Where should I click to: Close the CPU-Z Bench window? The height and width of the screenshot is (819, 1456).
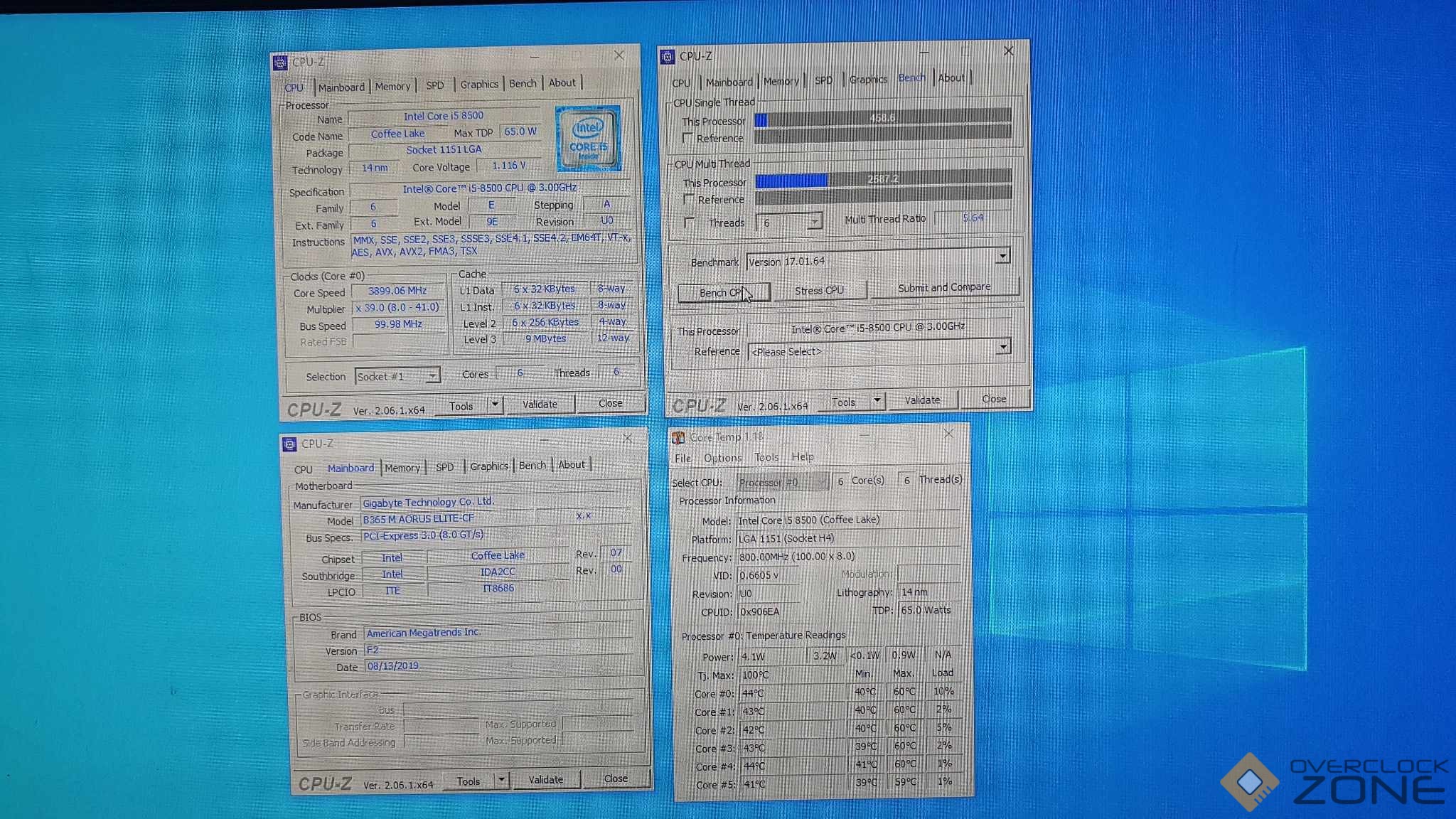point(1008,51)
